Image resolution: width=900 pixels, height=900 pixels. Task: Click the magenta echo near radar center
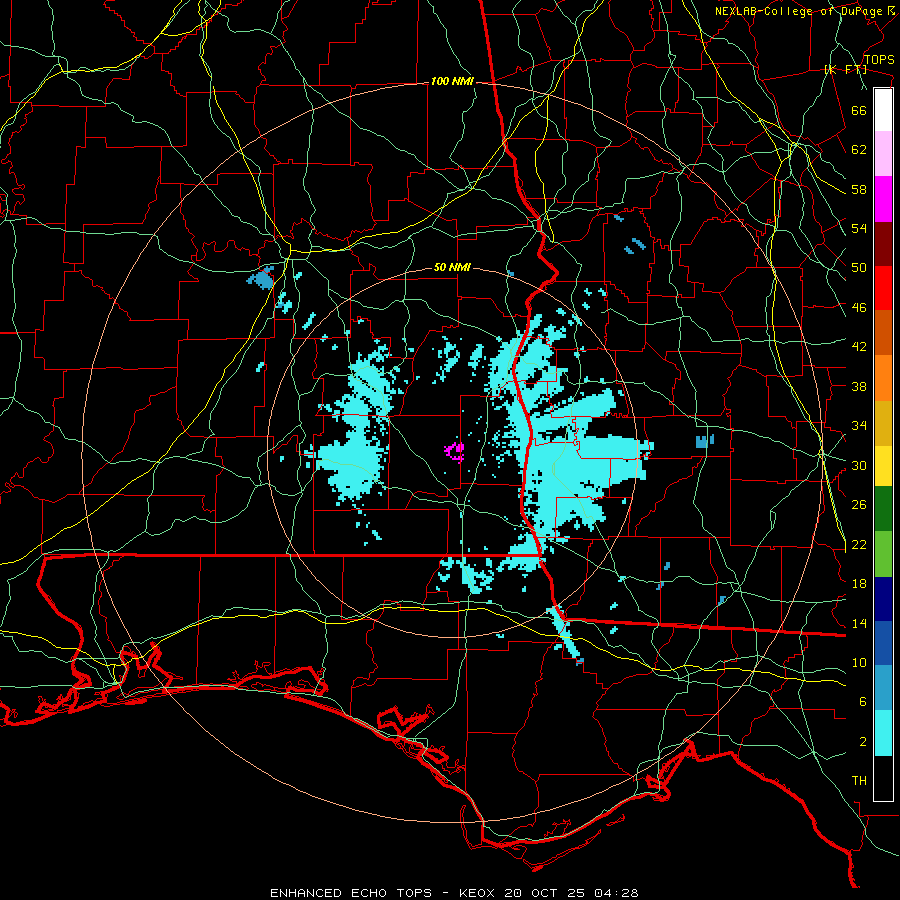(x=455, y=451)
